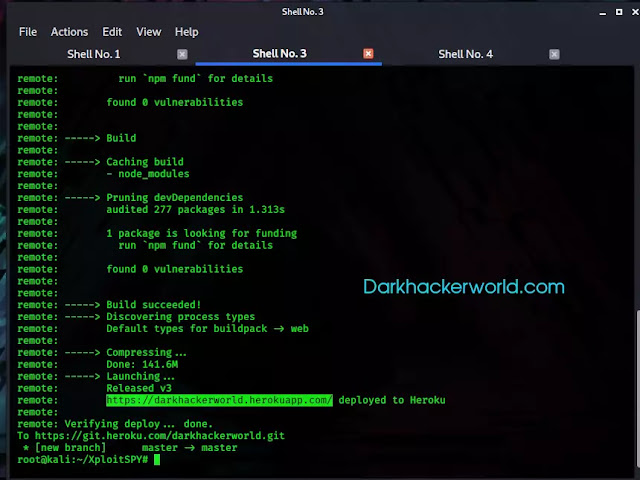The height and width of the screenshot is (480, 640).
Task: Click 'audited 277 packages in 1.313s' text
Action: (x=196, y=210)
